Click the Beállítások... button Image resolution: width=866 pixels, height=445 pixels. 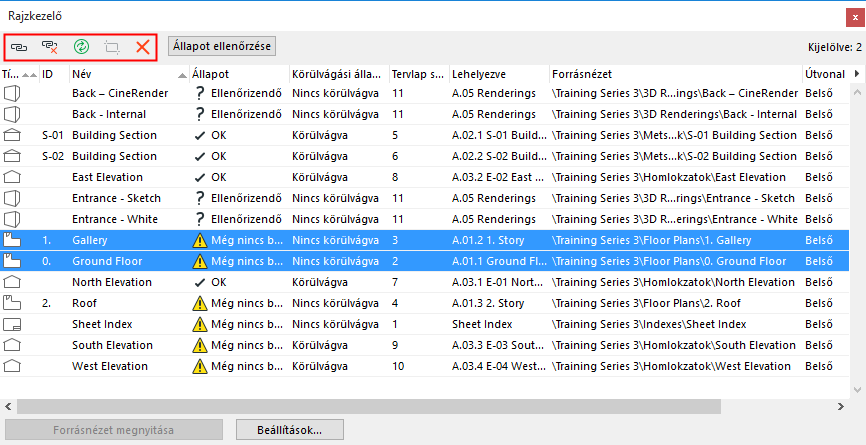tap(290, 430)
